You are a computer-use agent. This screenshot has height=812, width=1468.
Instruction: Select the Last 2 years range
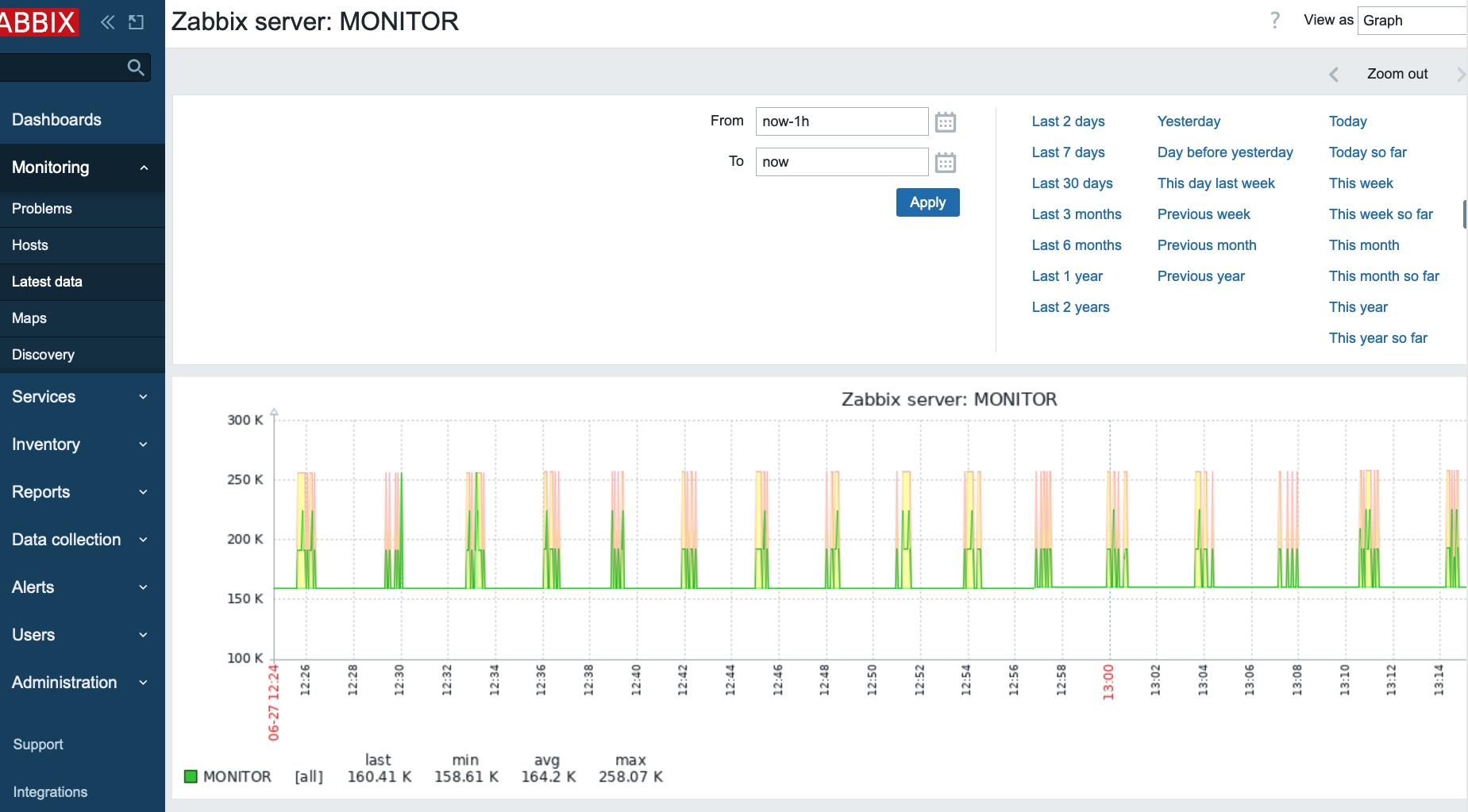click(1070, 307)
